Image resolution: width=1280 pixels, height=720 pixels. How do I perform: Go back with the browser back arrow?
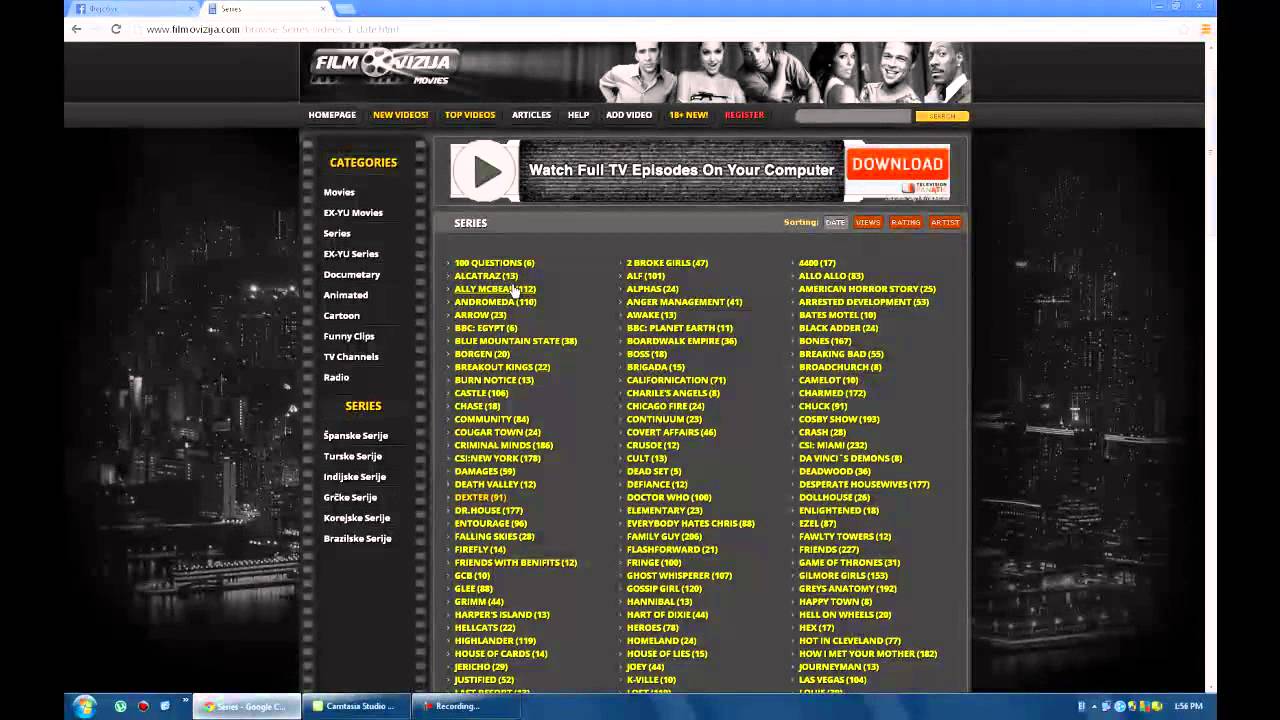[76, 29]
